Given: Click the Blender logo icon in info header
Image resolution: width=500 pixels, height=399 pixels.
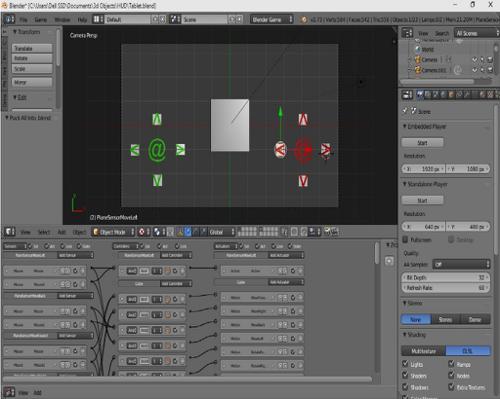Looking at the screenshot, I should (304, 20).
